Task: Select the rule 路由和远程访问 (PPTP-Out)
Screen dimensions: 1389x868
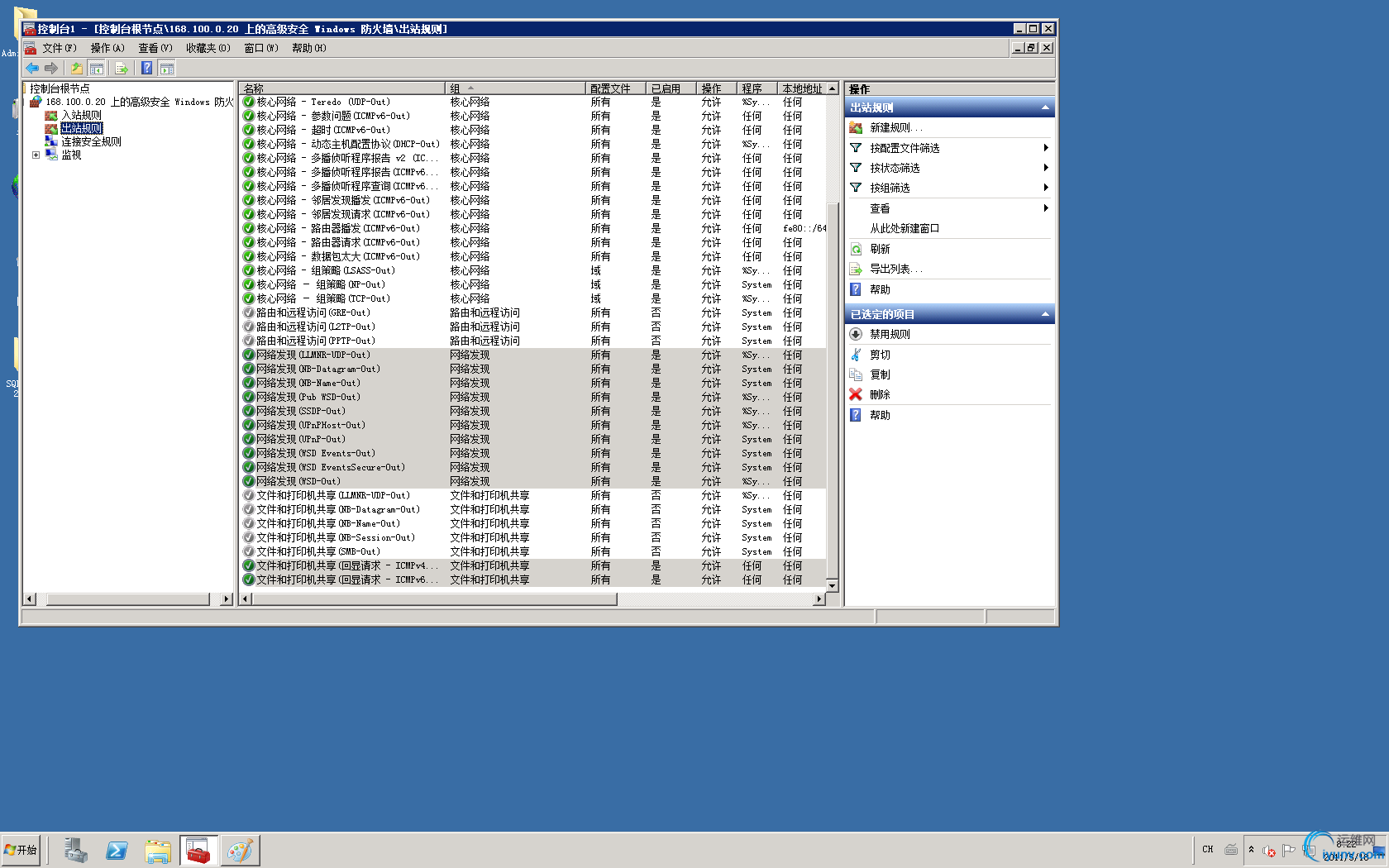Action: click(x=533, y=341)
